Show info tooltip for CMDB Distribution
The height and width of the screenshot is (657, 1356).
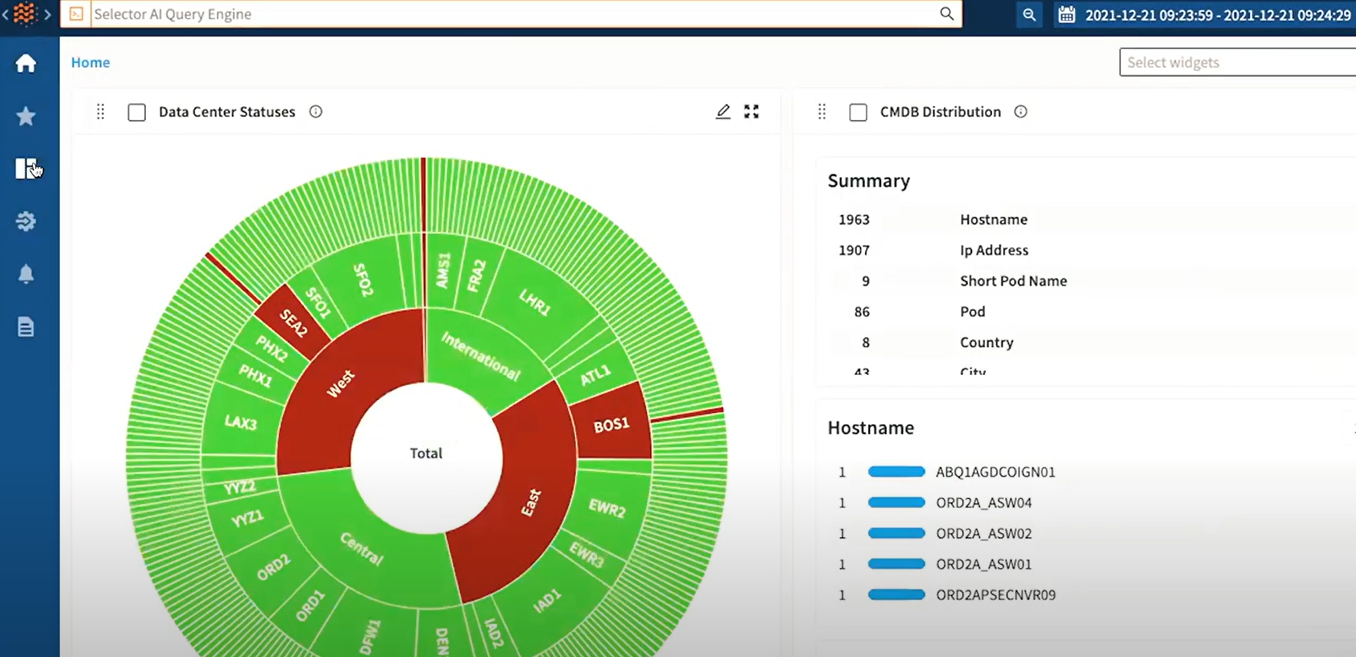pos(1020,112)
